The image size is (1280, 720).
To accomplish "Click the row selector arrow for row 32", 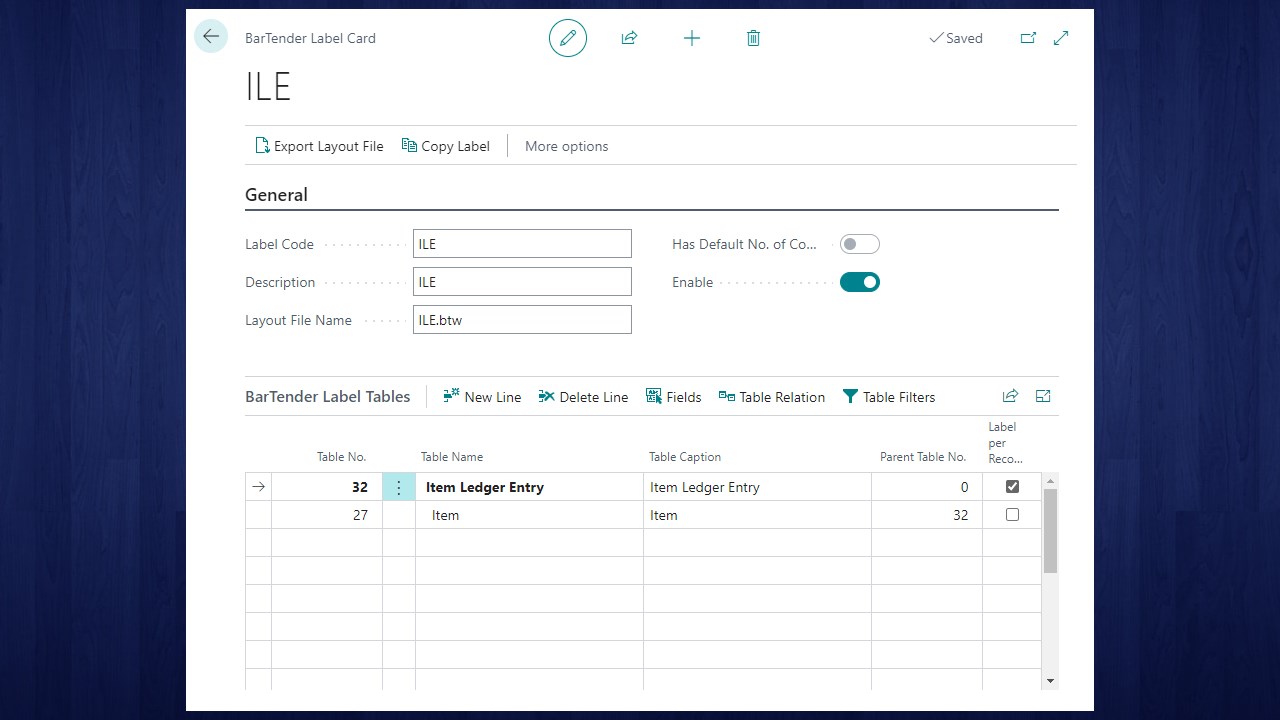I will point(258,487).
